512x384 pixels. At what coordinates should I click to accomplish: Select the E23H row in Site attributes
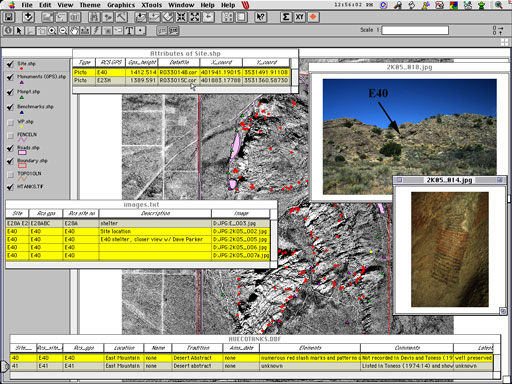[x=182, y=80]
